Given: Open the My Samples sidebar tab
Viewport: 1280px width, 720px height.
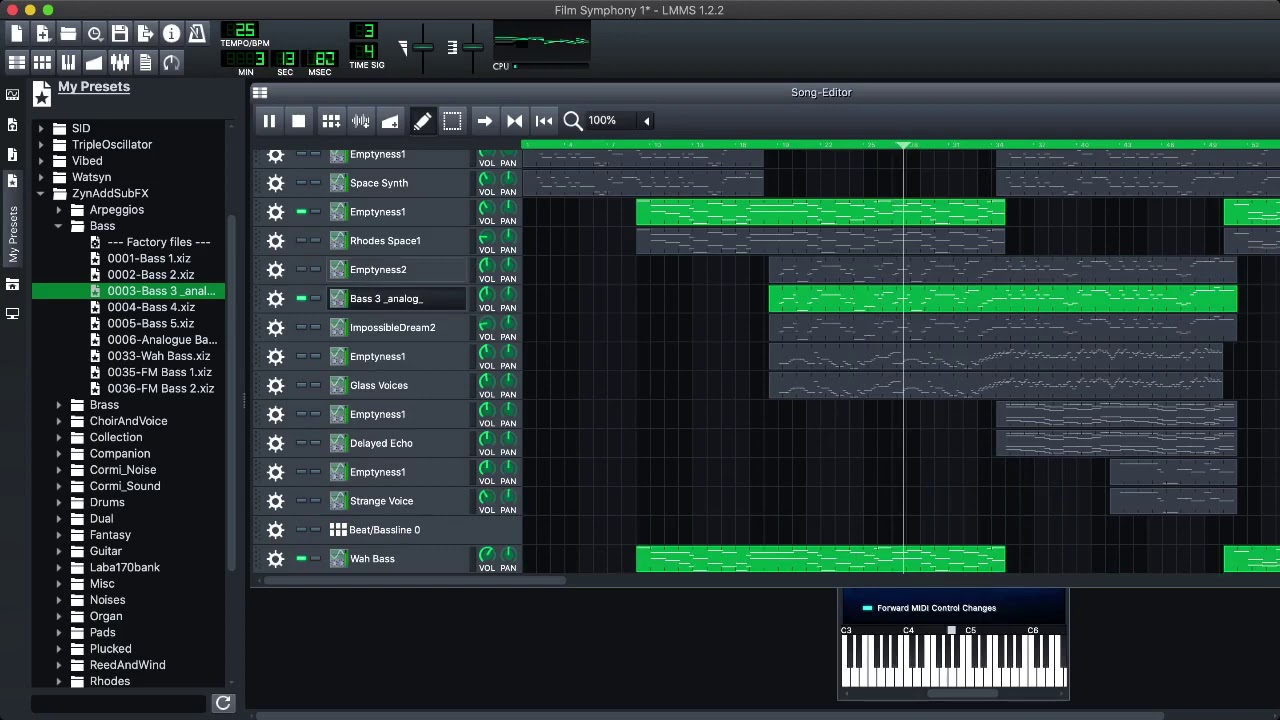Looking at the screenshot, I should pos(12,154).
